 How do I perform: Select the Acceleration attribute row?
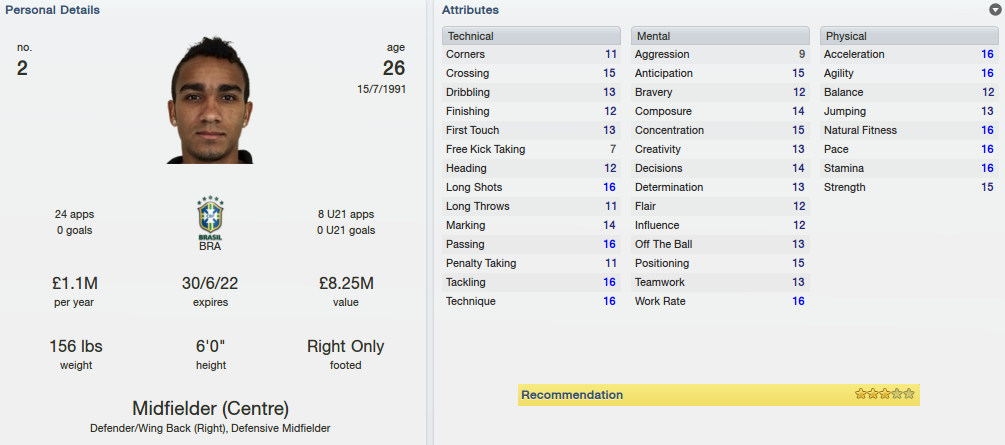tap(909, 55)
